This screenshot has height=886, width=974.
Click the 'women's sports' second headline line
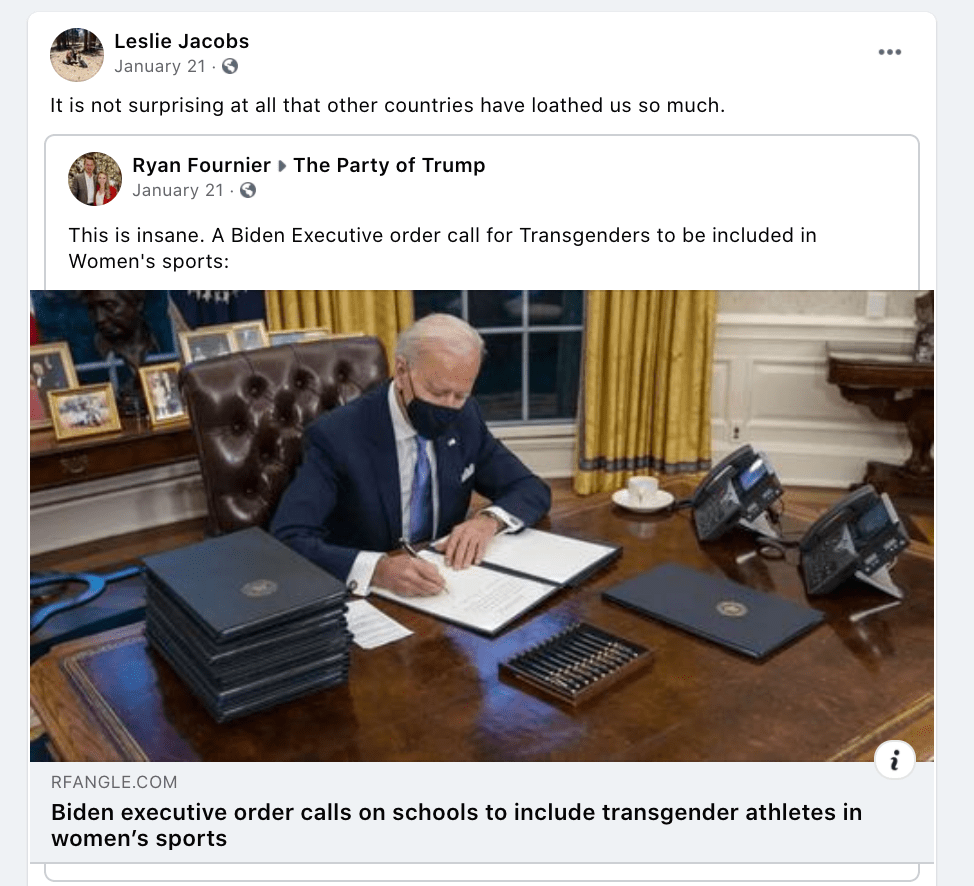pos(139,838)
